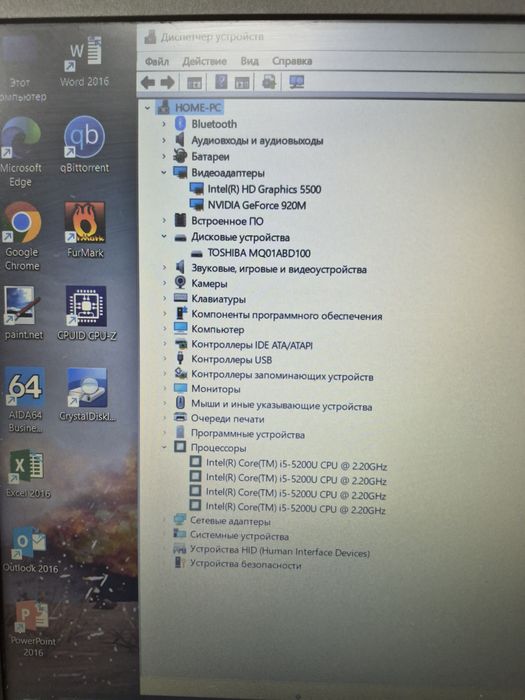Click the Back arrow toolbar button
The height and width of the screenshot is (700, 525).
[148, 82]
